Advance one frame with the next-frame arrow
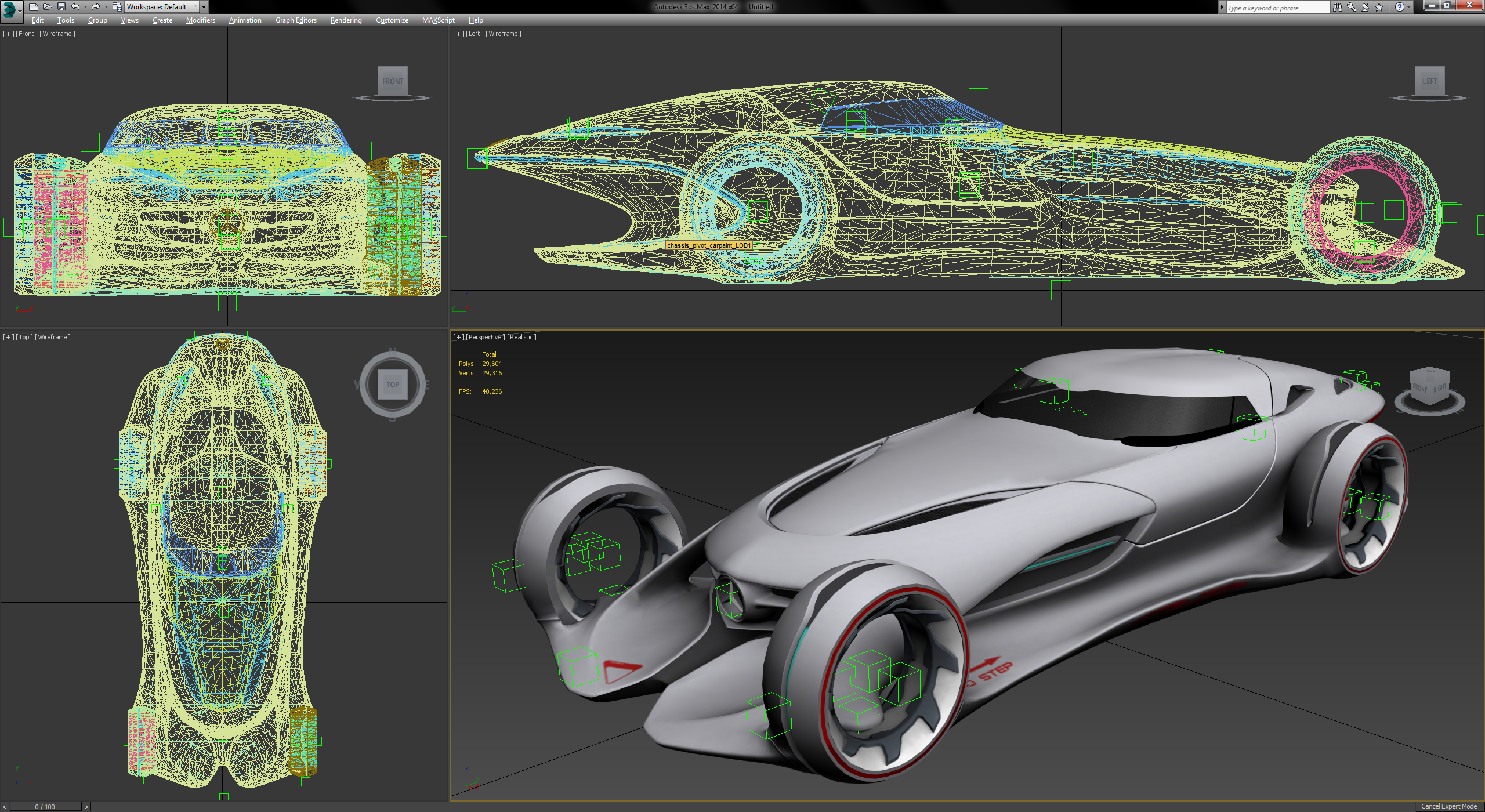Viewport: 1485px width, 812px height. [86, 806]
